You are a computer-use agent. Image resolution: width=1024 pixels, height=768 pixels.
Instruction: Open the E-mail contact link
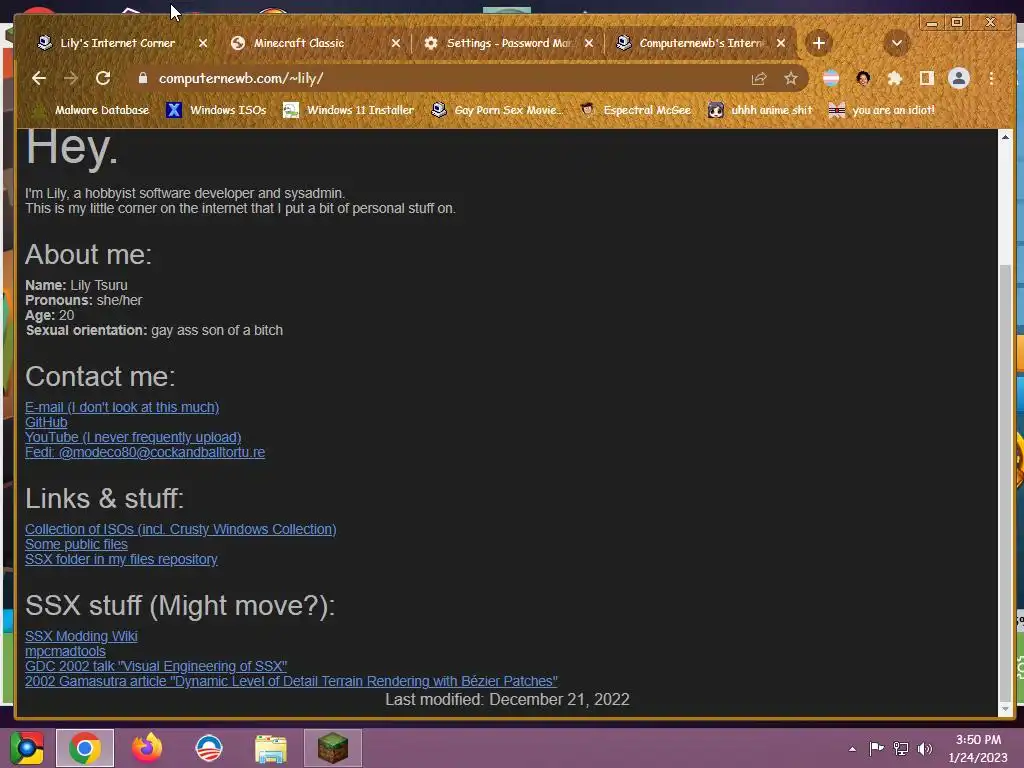(122, 407)
